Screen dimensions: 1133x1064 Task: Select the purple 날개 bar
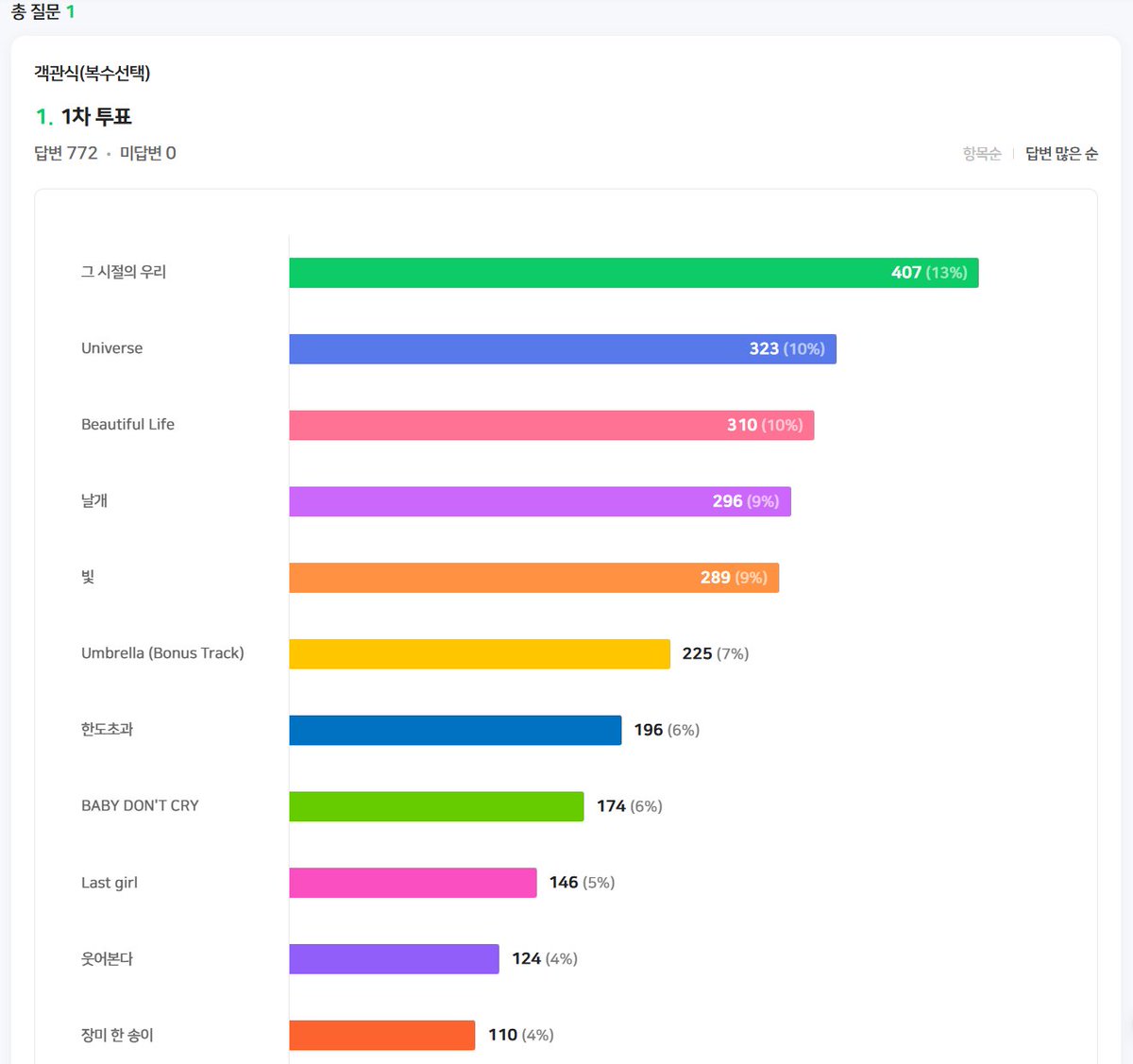(540, 501)
